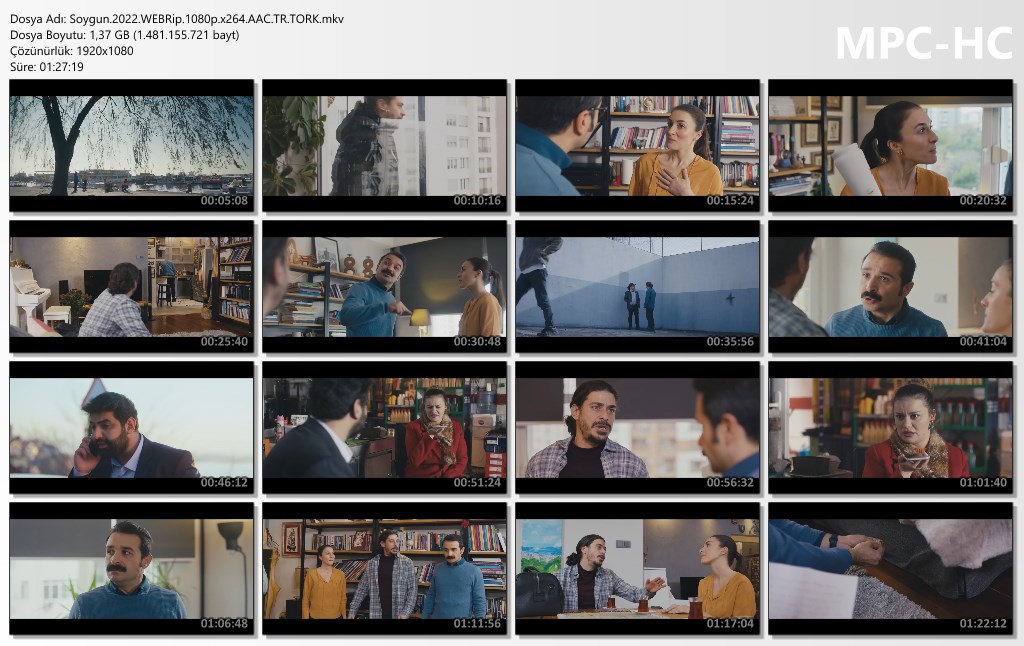Select the thumbnail stamped 01:11:56
The height and width of the screenshot is (646, 1024).
[385, 568]
